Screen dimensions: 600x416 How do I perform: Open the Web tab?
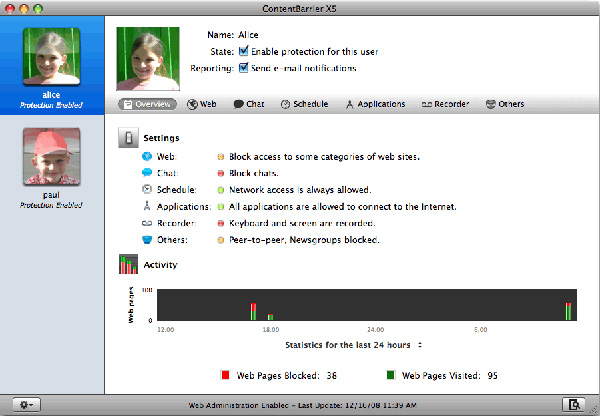click(x=202, y=104)
